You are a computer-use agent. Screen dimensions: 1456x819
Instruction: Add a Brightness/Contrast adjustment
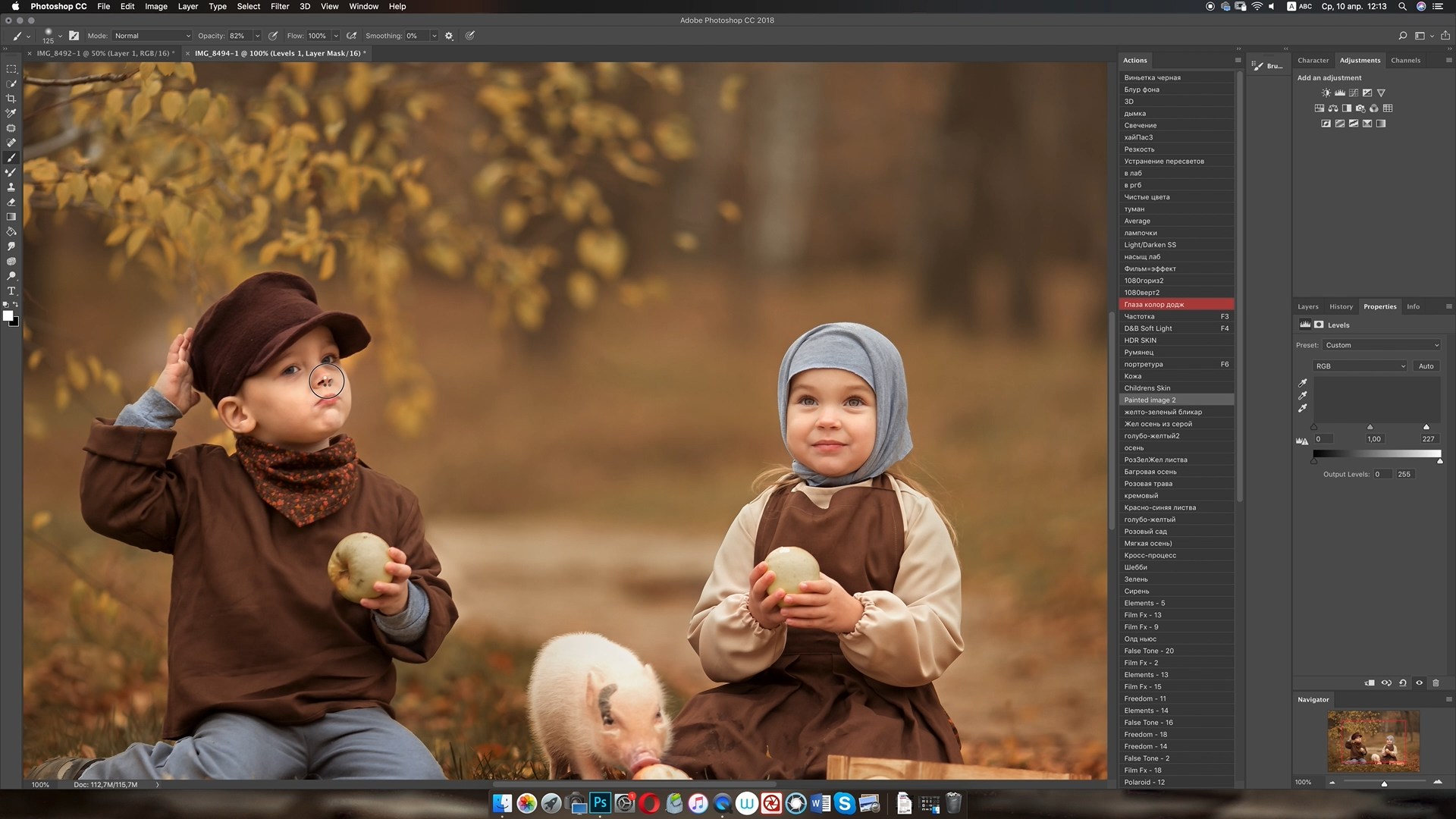pyautogui.click(x=1326, y=93)
